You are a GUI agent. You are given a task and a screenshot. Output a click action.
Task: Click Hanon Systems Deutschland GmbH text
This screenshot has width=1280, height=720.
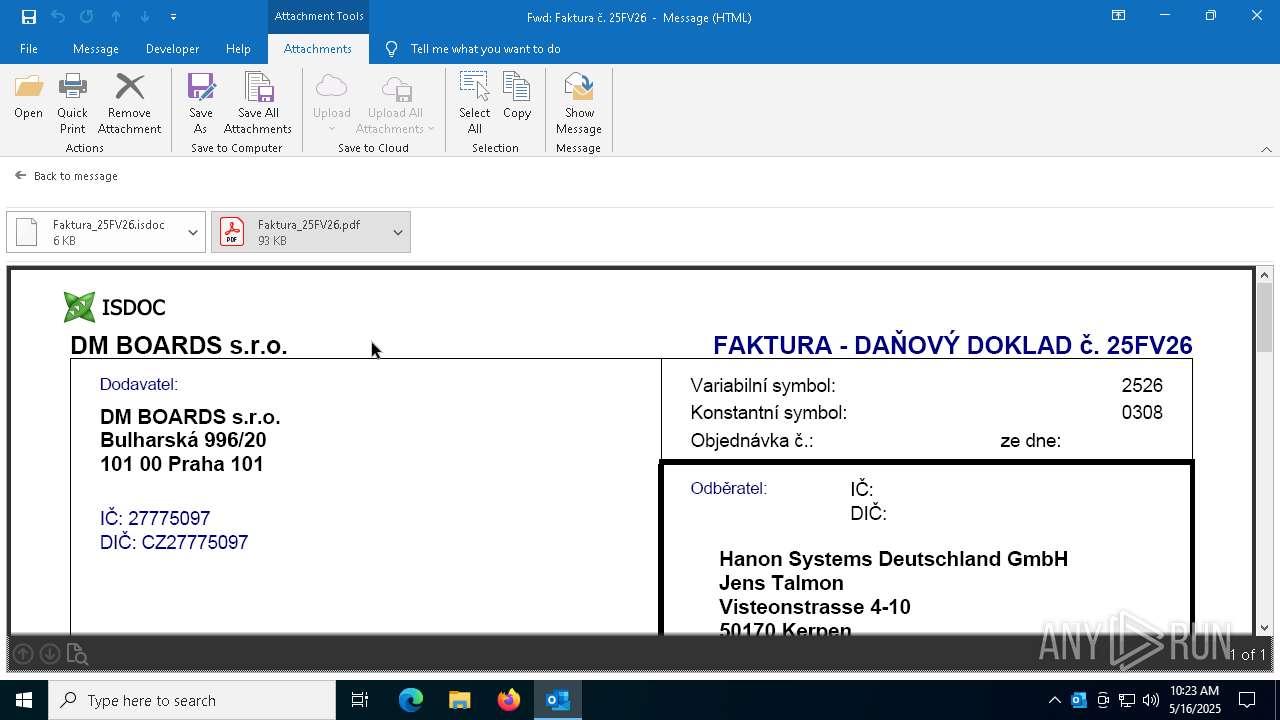[893, 559]
